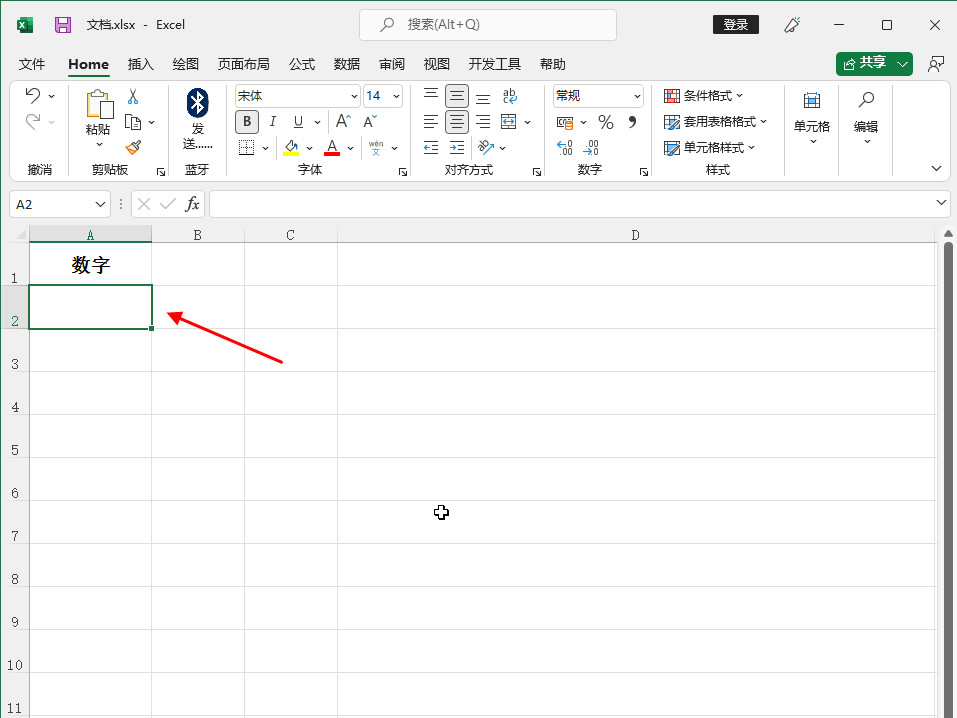The image size is (957, 718).
Task: Click the Insert Function fx icon
Action: click(x=192, y=204)
